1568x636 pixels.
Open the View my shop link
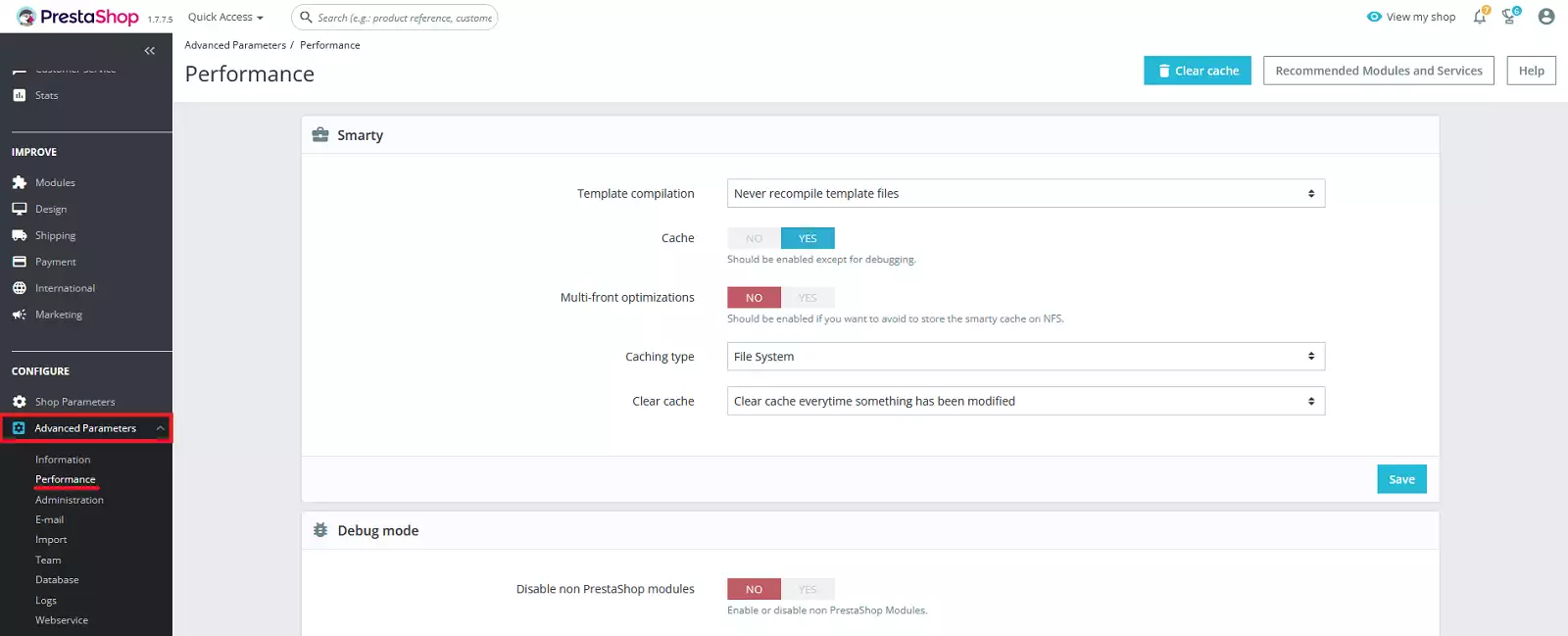[x=1411, y=17]
